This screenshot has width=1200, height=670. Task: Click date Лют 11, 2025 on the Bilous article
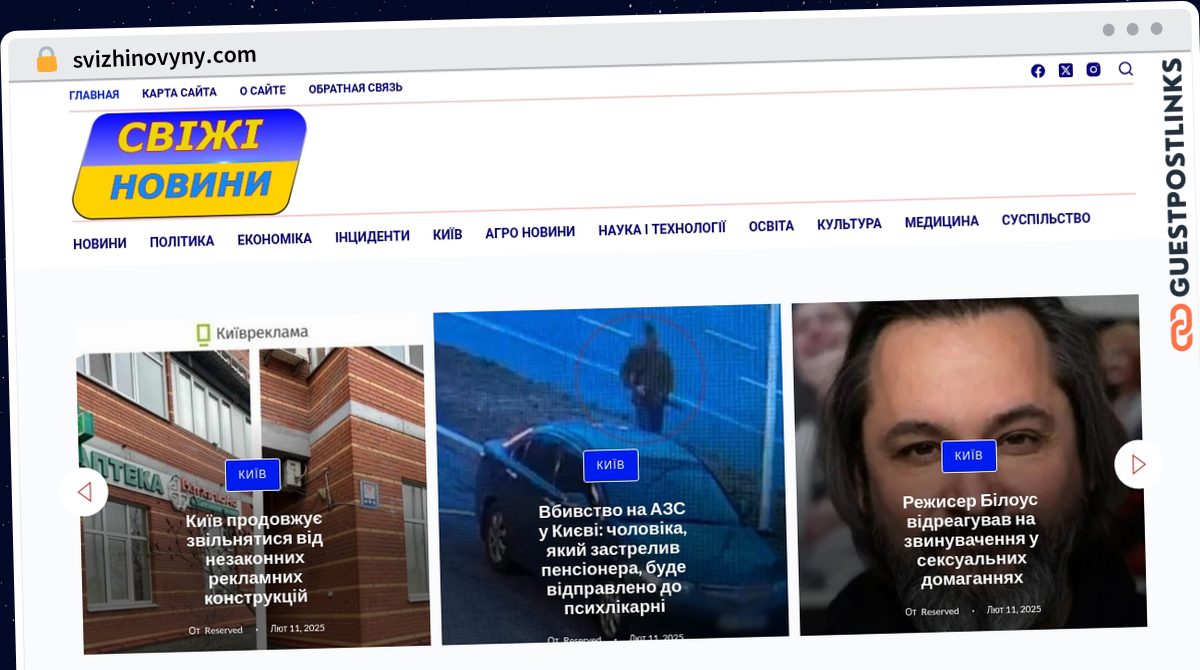click(x=1013, y=609)
